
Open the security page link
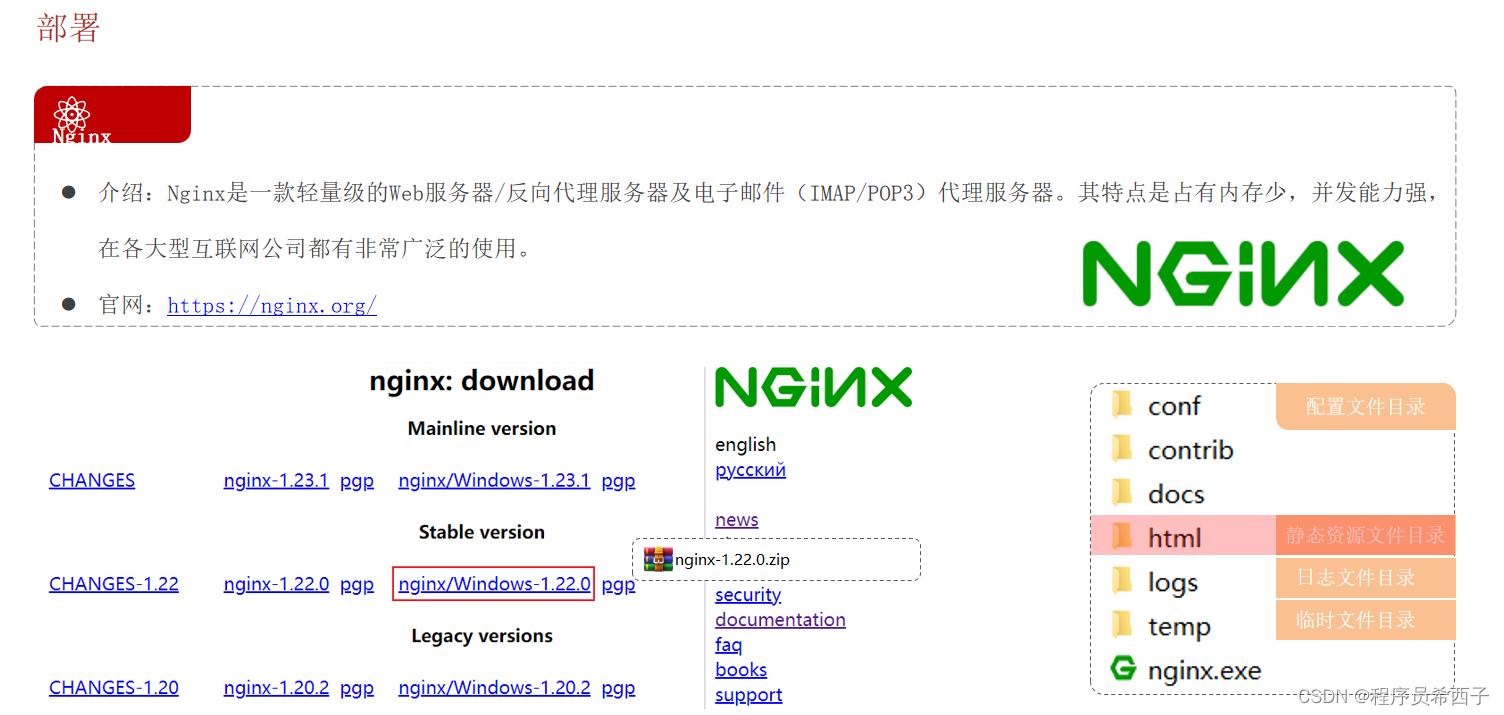(x=748, y=595)
